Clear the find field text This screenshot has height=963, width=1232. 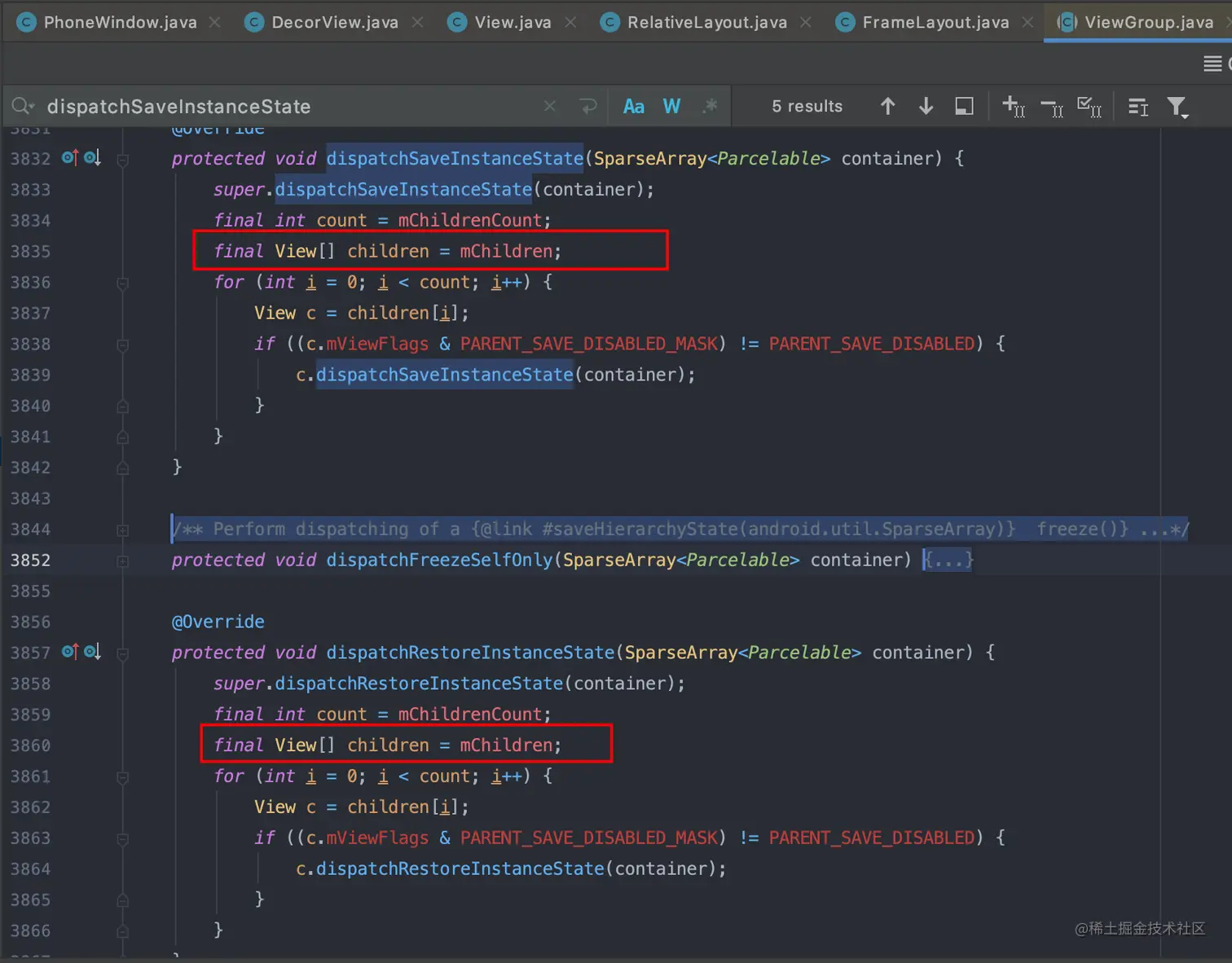point(550,106)
